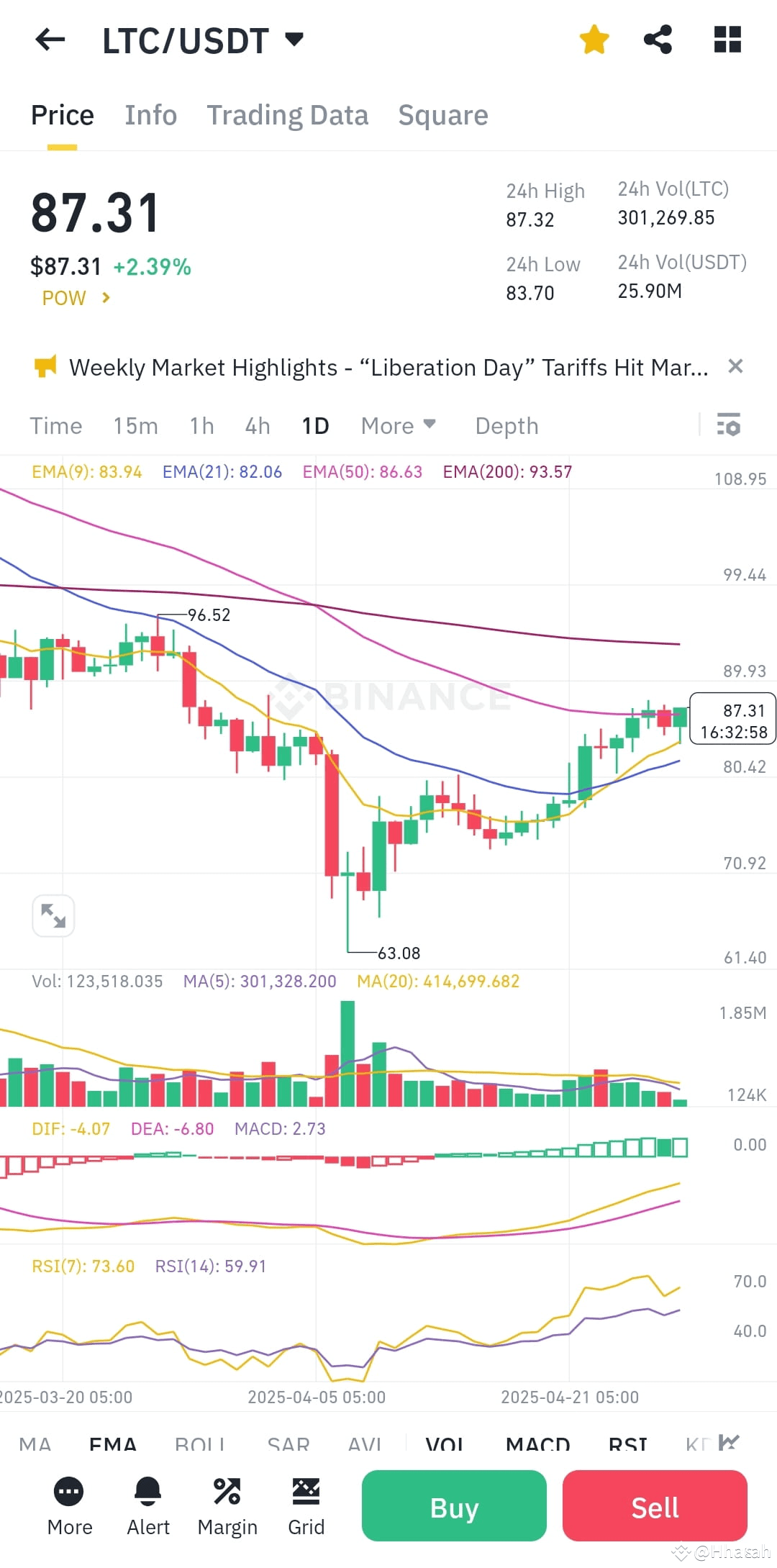Open chart indicator settings icon next to Depth
Screen dimensions: 777x1568
(729, 425)
